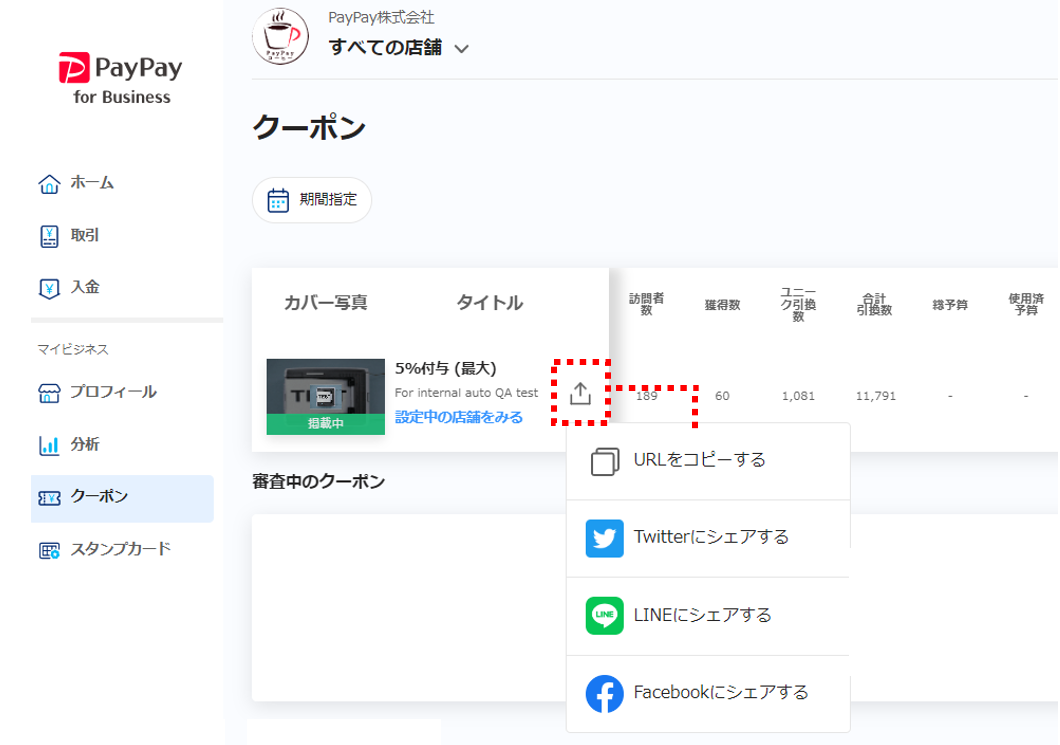Screen dimensions: 1060x745
Task: Click the 掲載中 status badge
Action: coord(325,424)
